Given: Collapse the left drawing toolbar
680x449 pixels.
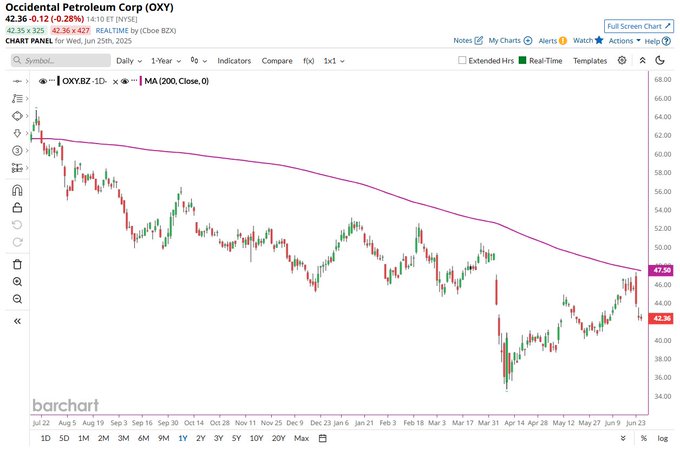Looking at the screenshot, I should click(x=17, y=320).
